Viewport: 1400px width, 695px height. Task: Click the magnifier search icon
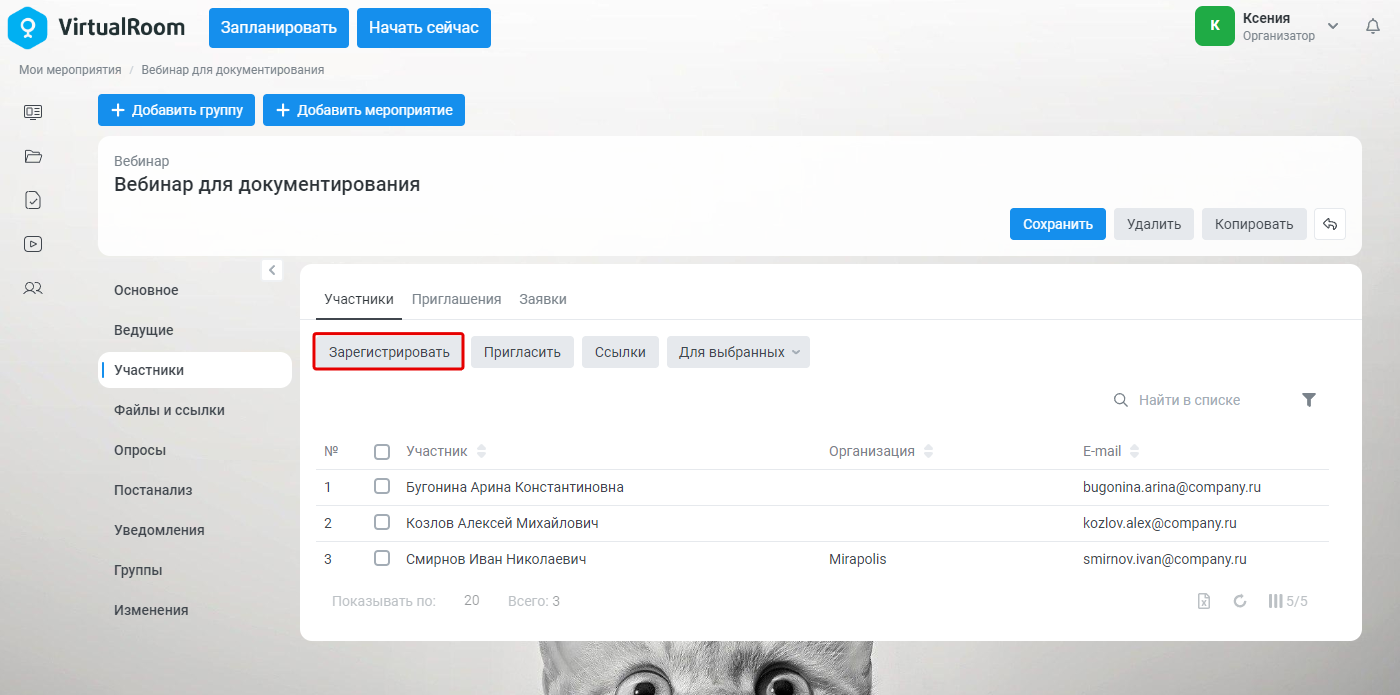coord(1121,400)
